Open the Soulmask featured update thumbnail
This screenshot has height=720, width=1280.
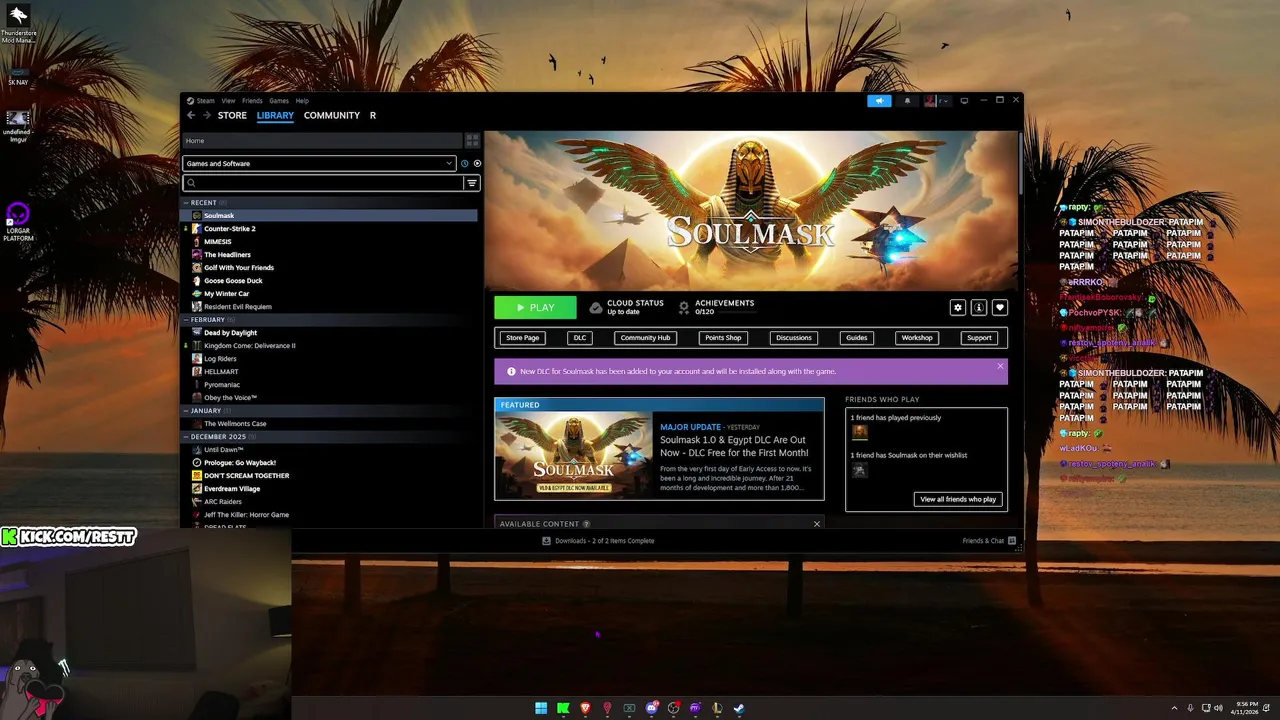(573, 455)
